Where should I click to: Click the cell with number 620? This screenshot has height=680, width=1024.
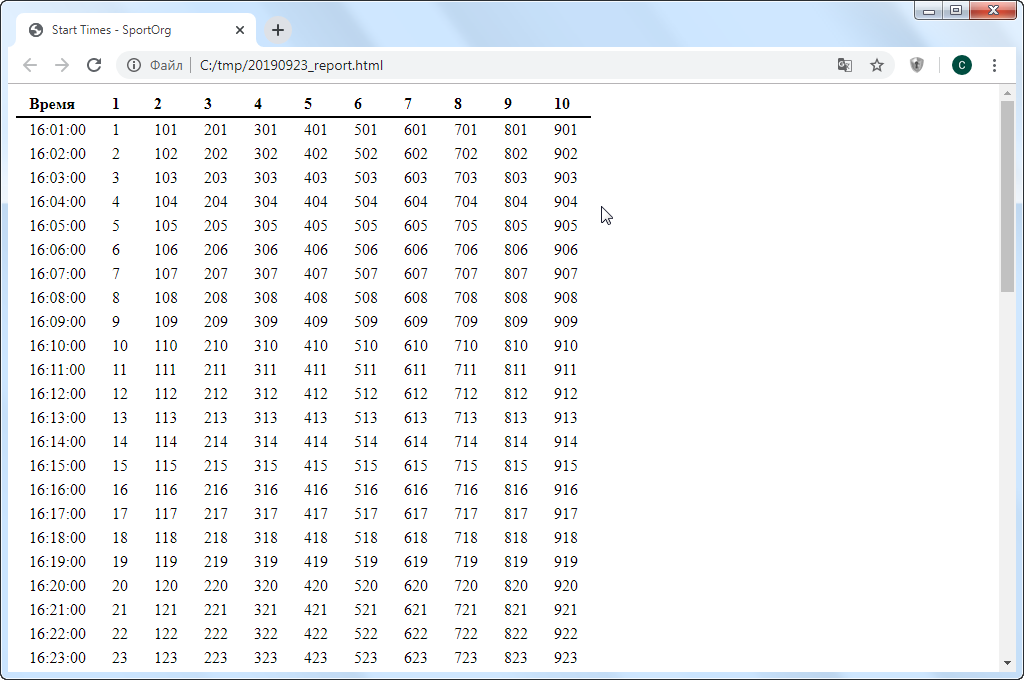[x=415, y=585]
